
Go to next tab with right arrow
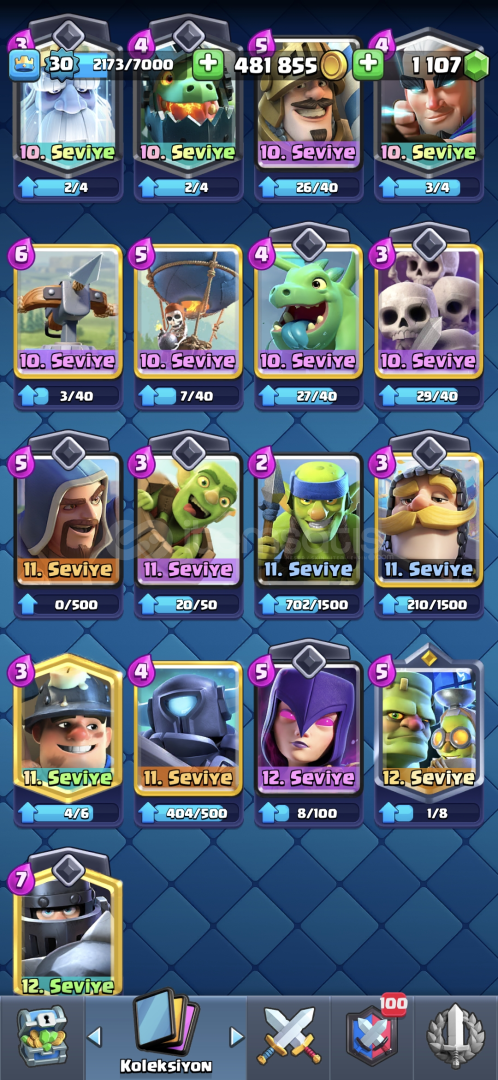coord(236,1037)
